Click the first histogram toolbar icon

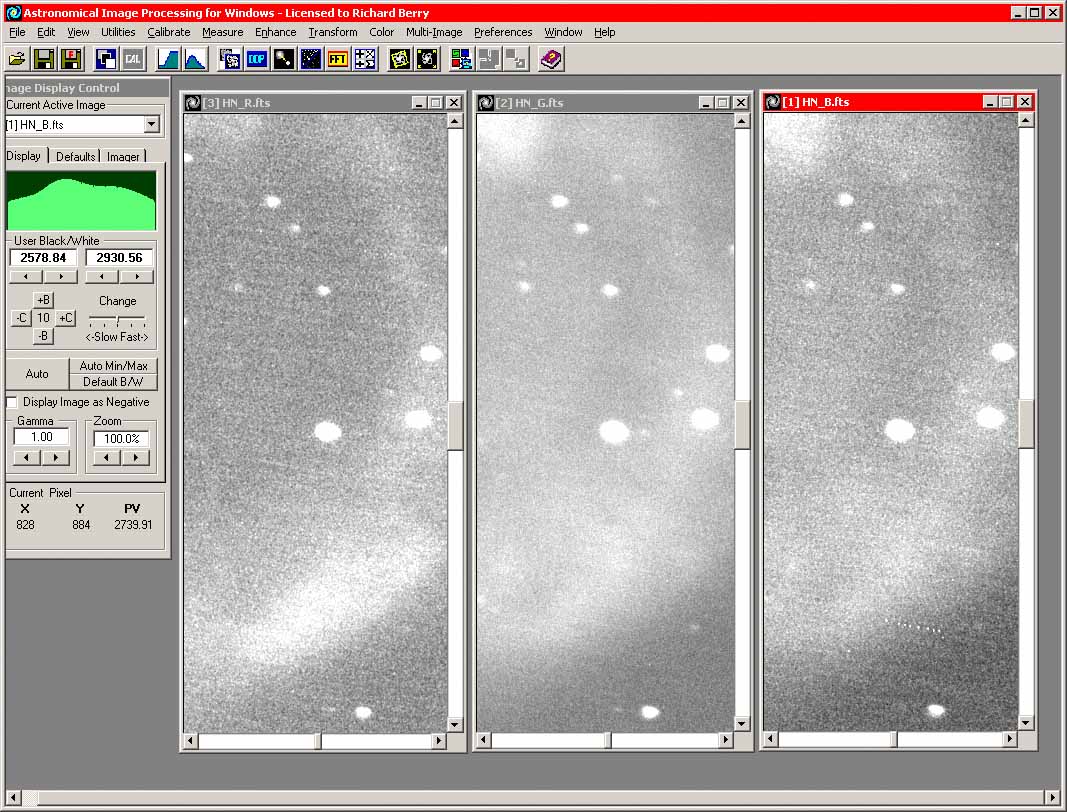[168, 59]
